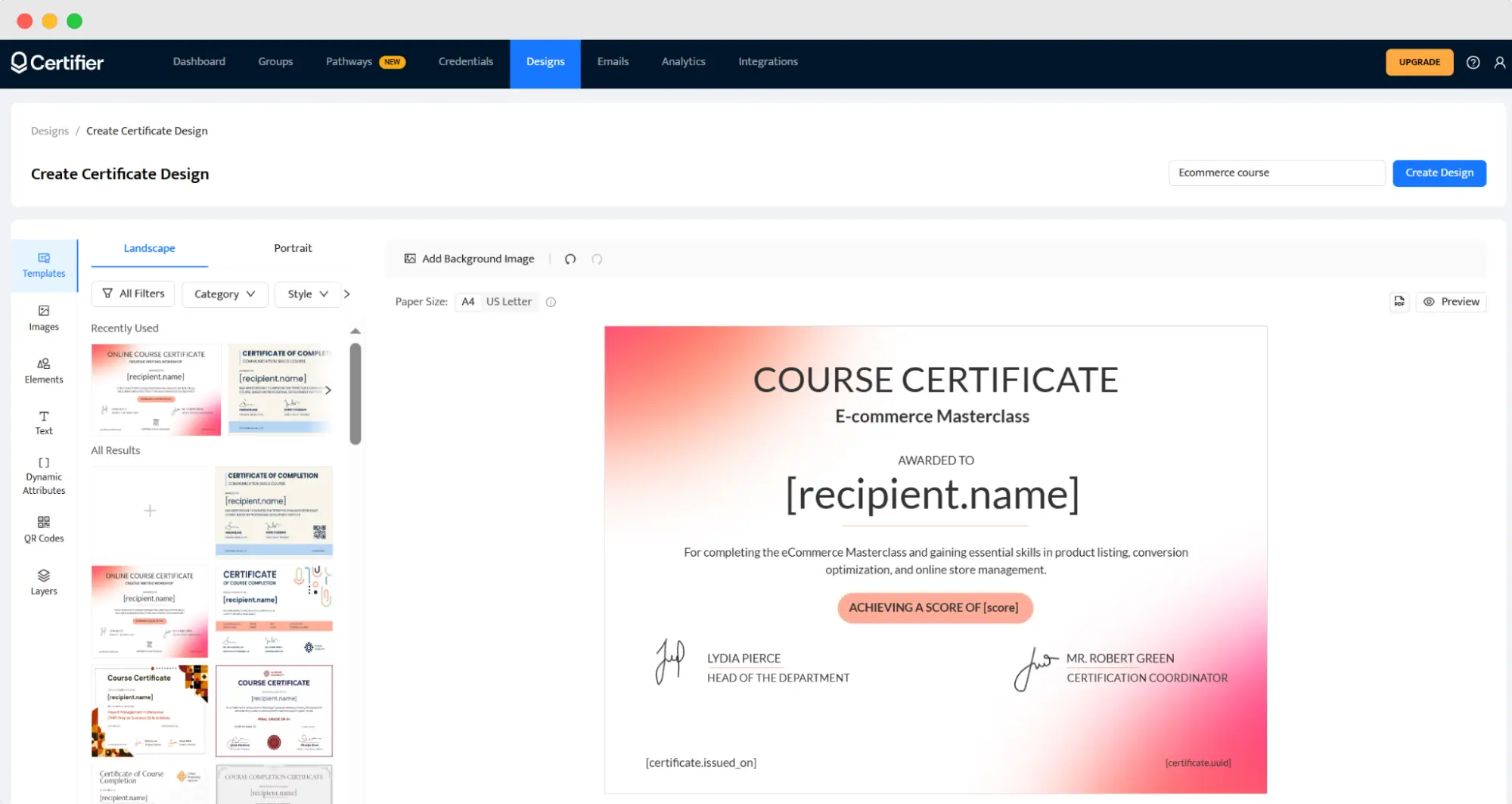This screenshot has width=1512, height=804.
Task: Click the Create Design button
Action: click(x=1439, y=173)
